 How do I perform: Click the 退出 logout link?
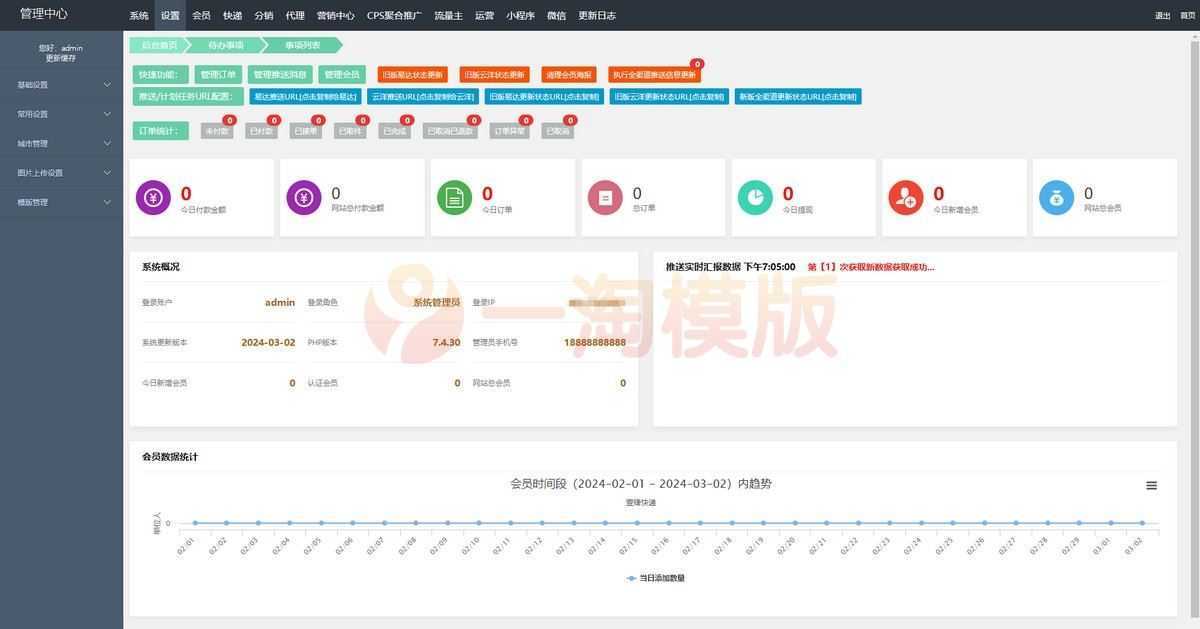(x=1162, y=16)
